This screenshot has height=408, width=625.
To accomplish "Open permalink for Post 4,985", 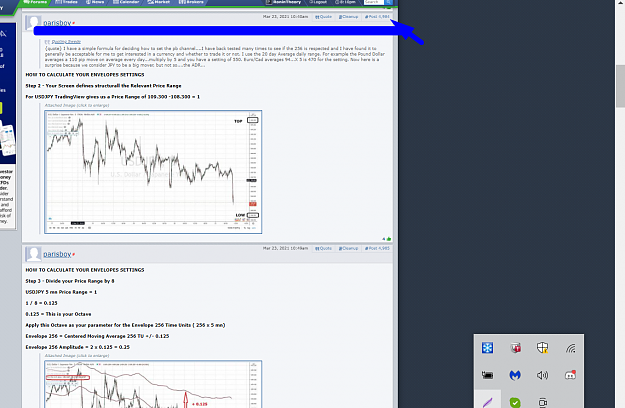I will [377, 248].
